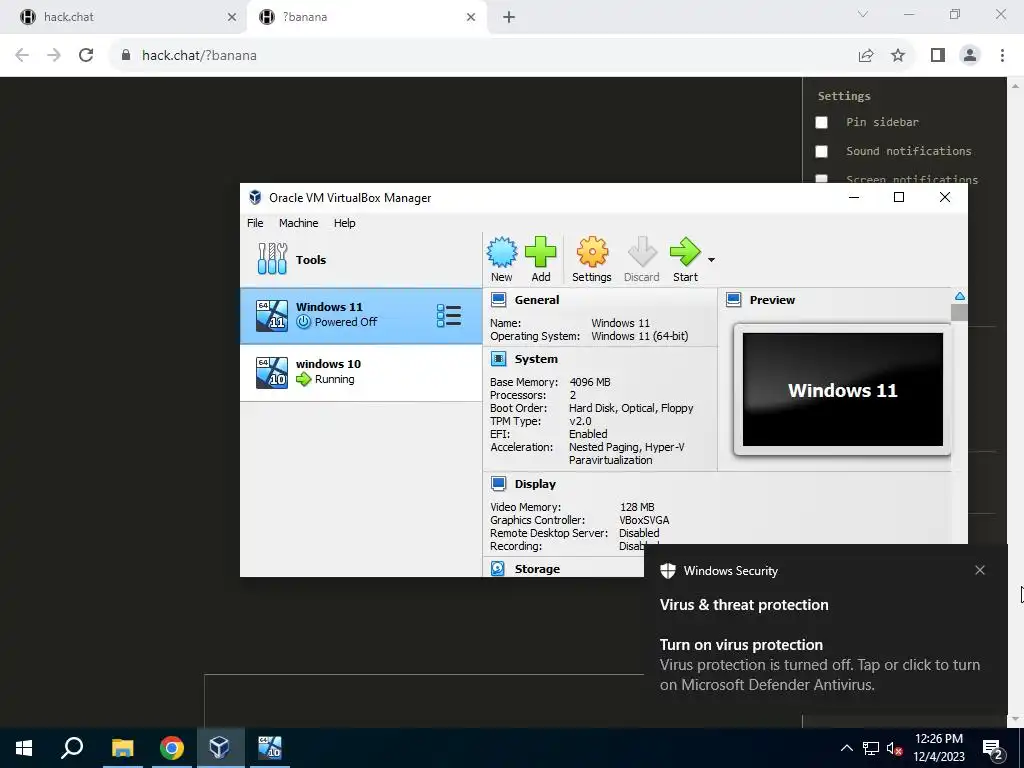This screenshot has width=1024, height=768.
Task: Bookmark this page with the star icon
Action: click(x=898, y=56)
